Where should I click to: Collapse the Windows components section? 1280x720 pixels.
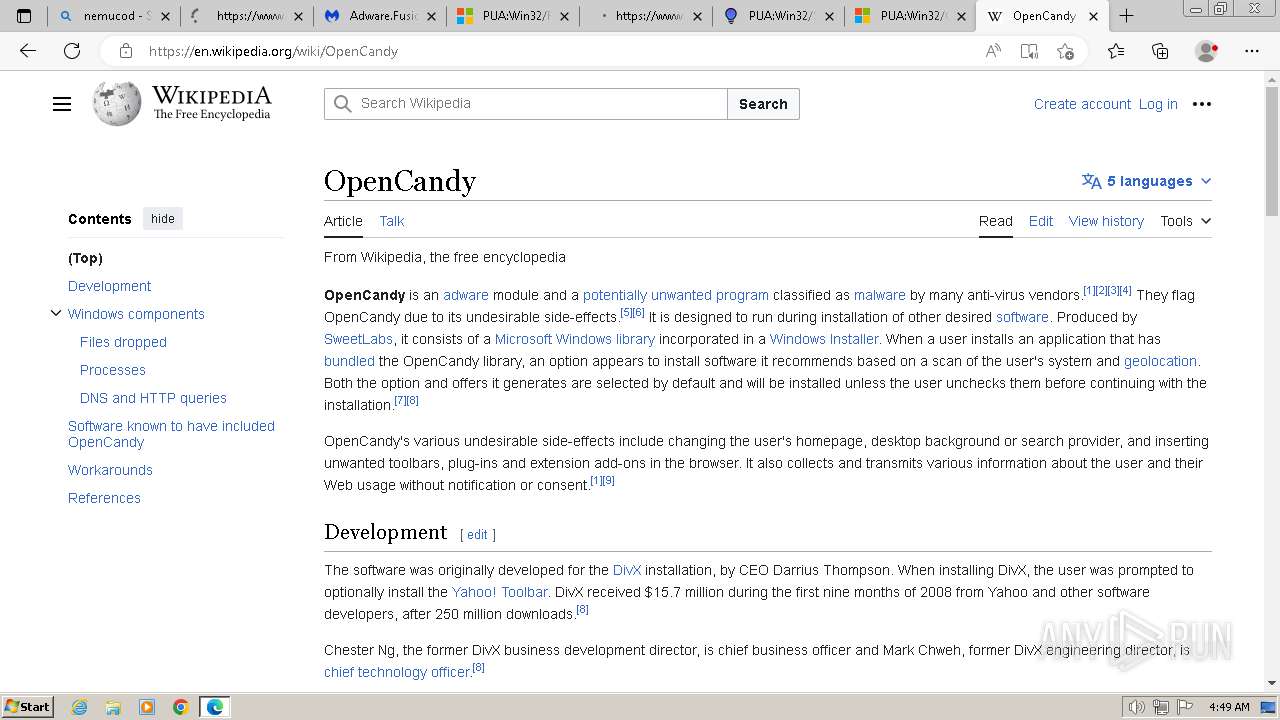56,314
